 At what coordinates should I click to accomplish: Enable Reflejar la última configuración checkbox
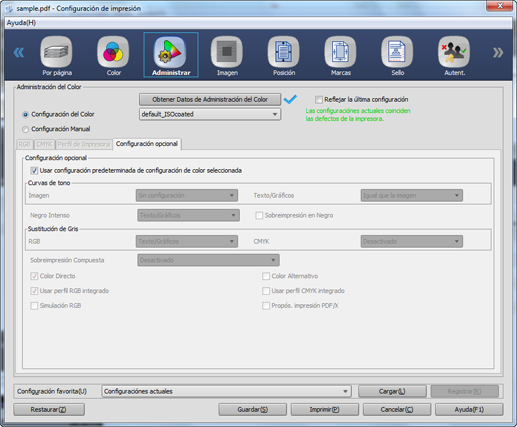click(x=319, y=99)
